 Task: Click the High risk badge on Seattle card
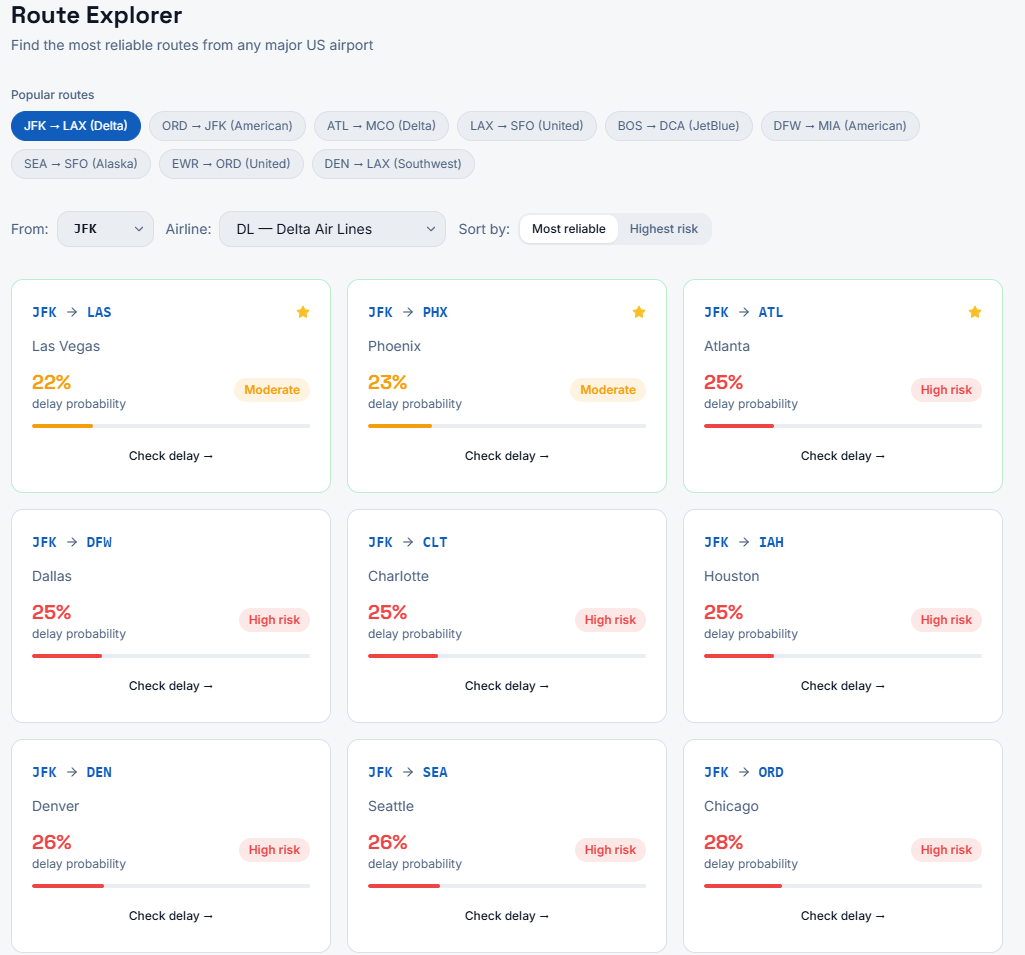pyautogui.click(x=610, y=850)
